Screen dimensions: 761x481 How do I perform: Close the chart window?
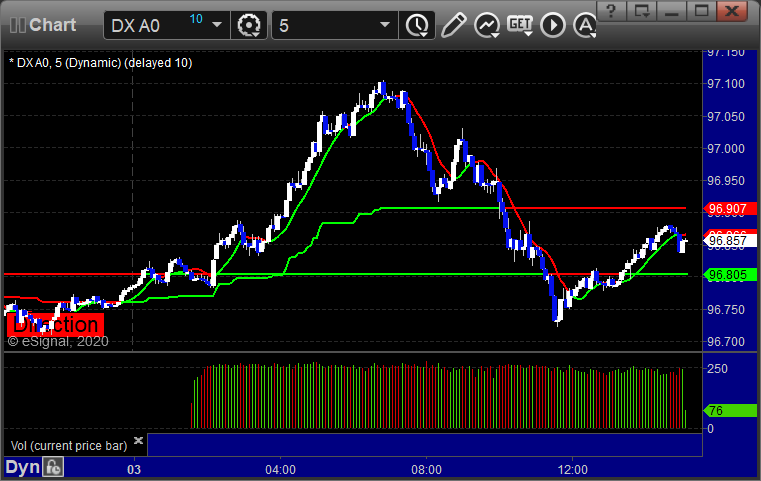[x=732, y=11]
